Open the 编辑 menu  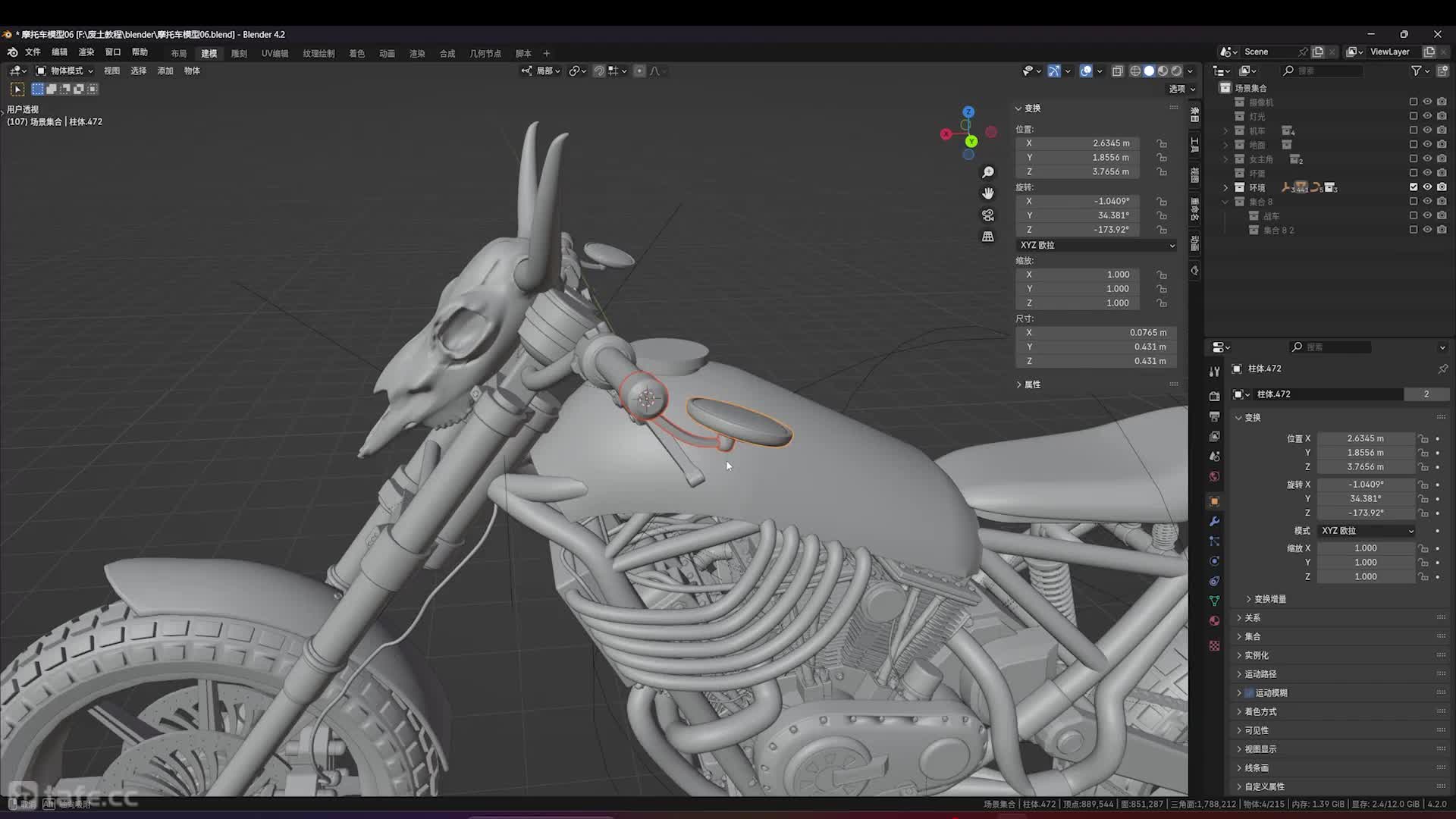(60, 52)
